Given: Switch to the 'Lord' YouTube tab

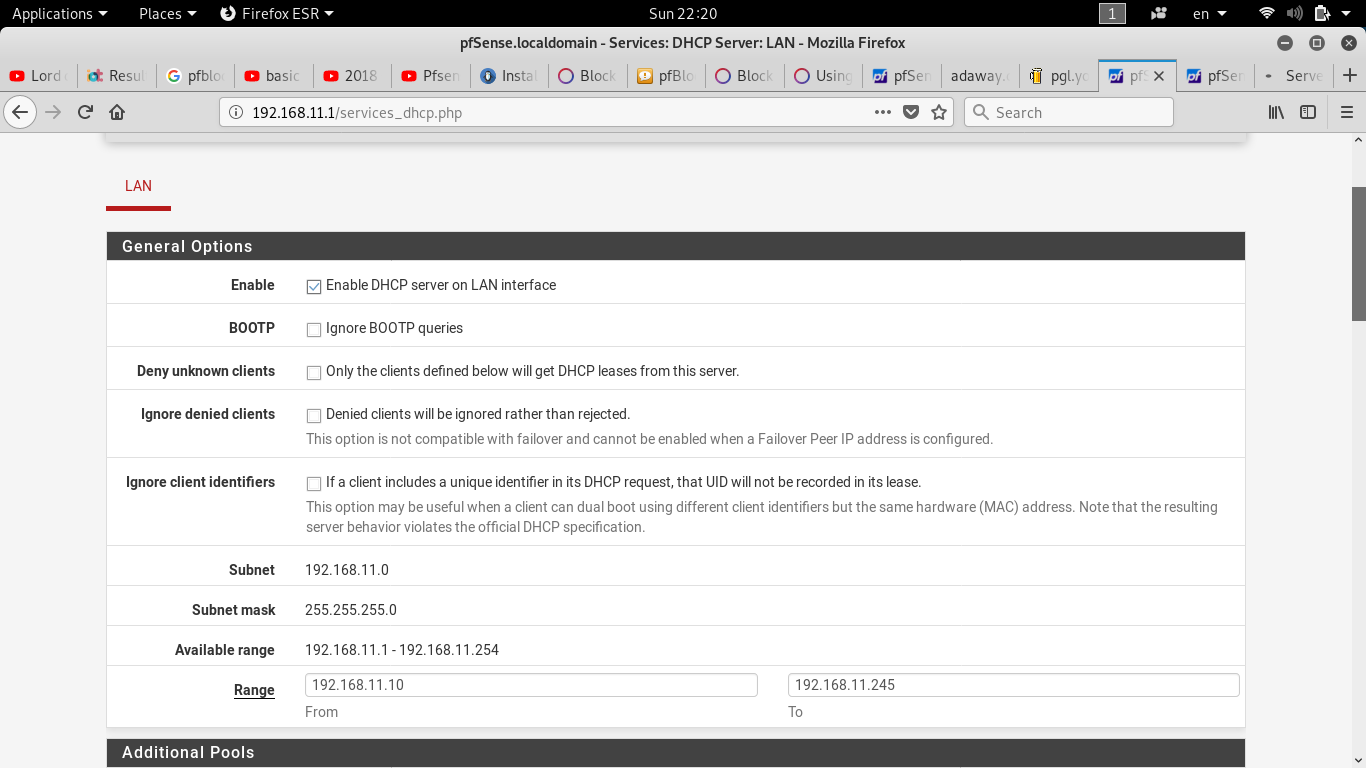Looking at the screenshot, I should [x=37, y=76].
